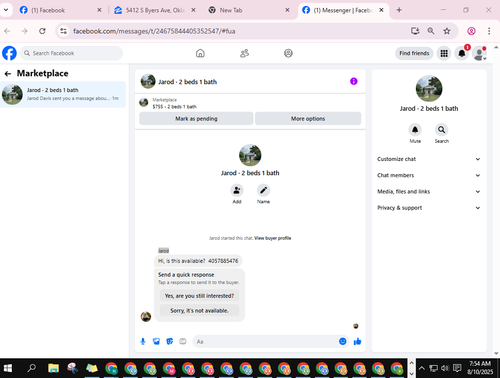Go back in browser history
The width and height of the screenshot is (500, 378).
[7, 31]
